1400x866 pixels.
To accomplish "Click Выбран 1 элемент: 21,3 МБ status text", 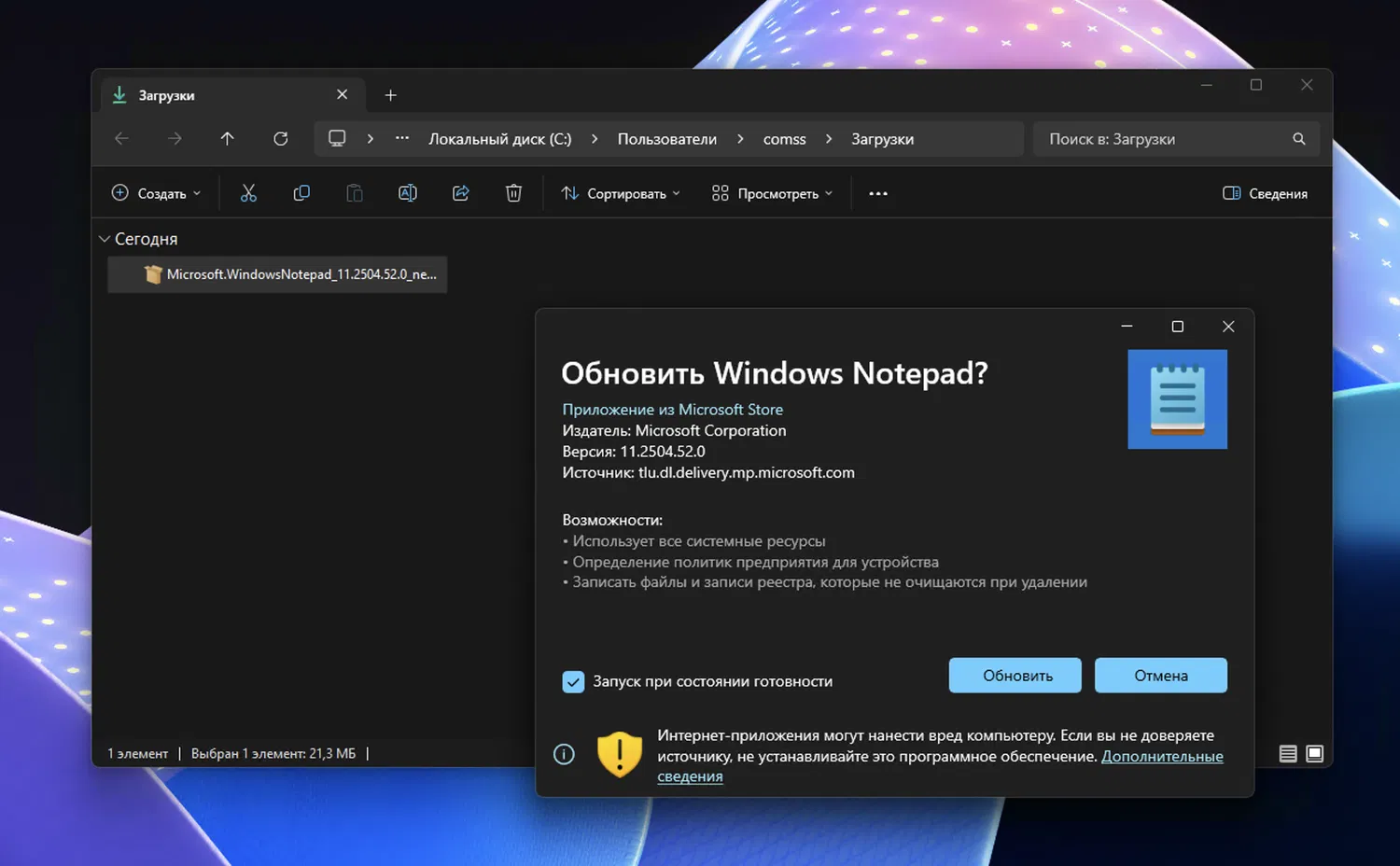I will [273, 754].
